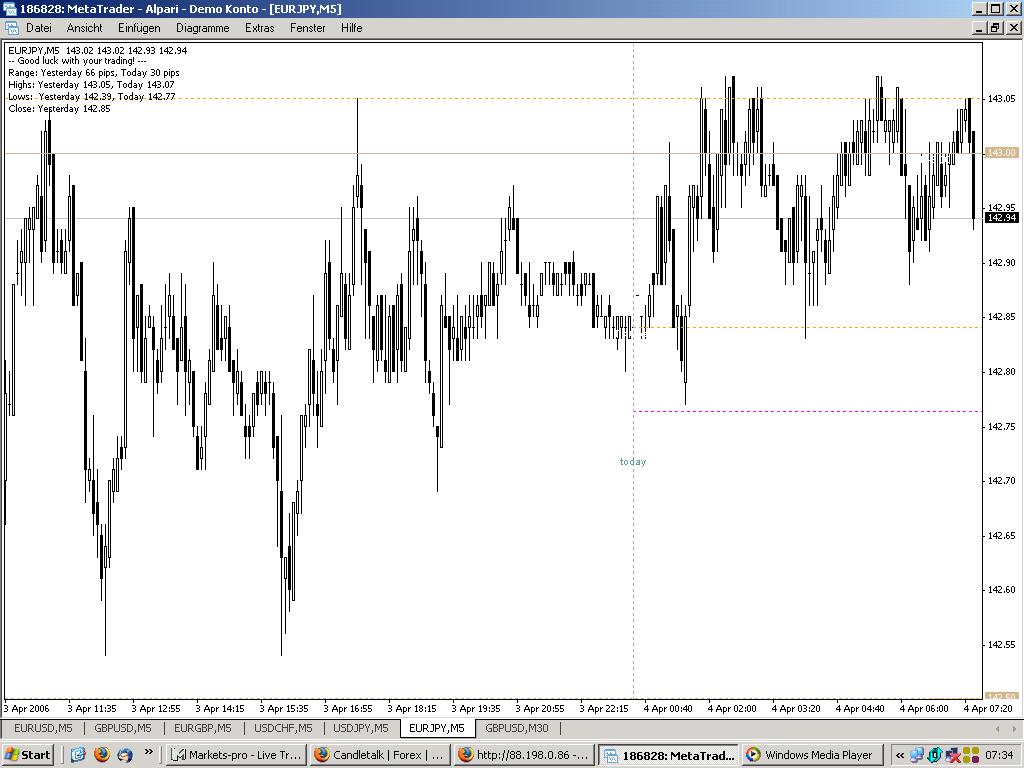Click the MetaTrader icon in the title bar
Image resolution: width=1024 pixels, height=768 pixels.
tap(9, 9)
